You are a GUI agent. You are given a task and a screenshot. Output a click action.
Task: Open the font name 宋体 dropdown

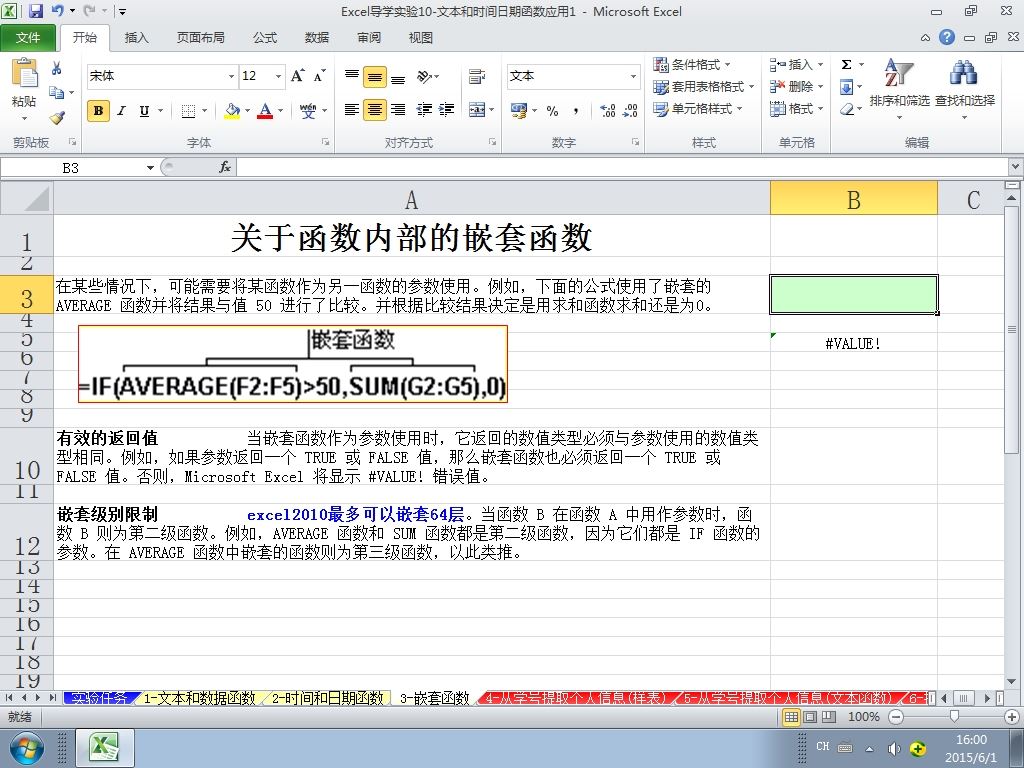click(231, 76)
